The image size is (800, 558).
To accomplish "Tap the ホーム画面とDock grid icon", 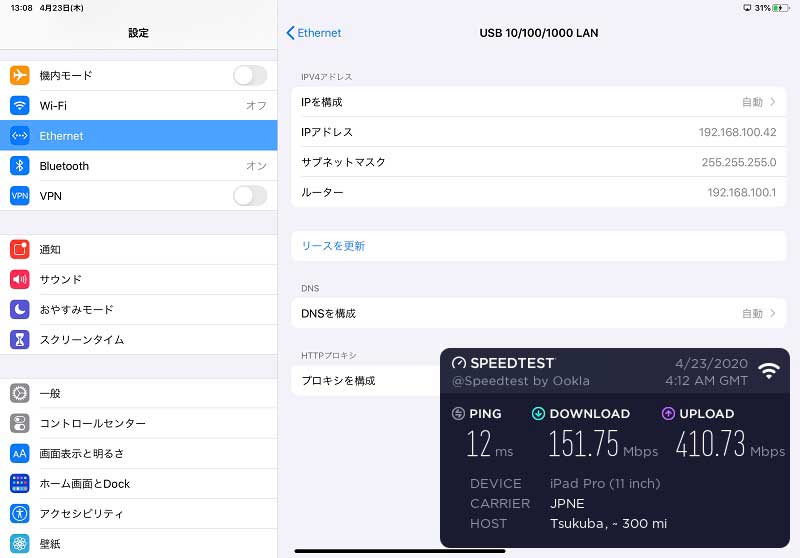I will (19, 484).
